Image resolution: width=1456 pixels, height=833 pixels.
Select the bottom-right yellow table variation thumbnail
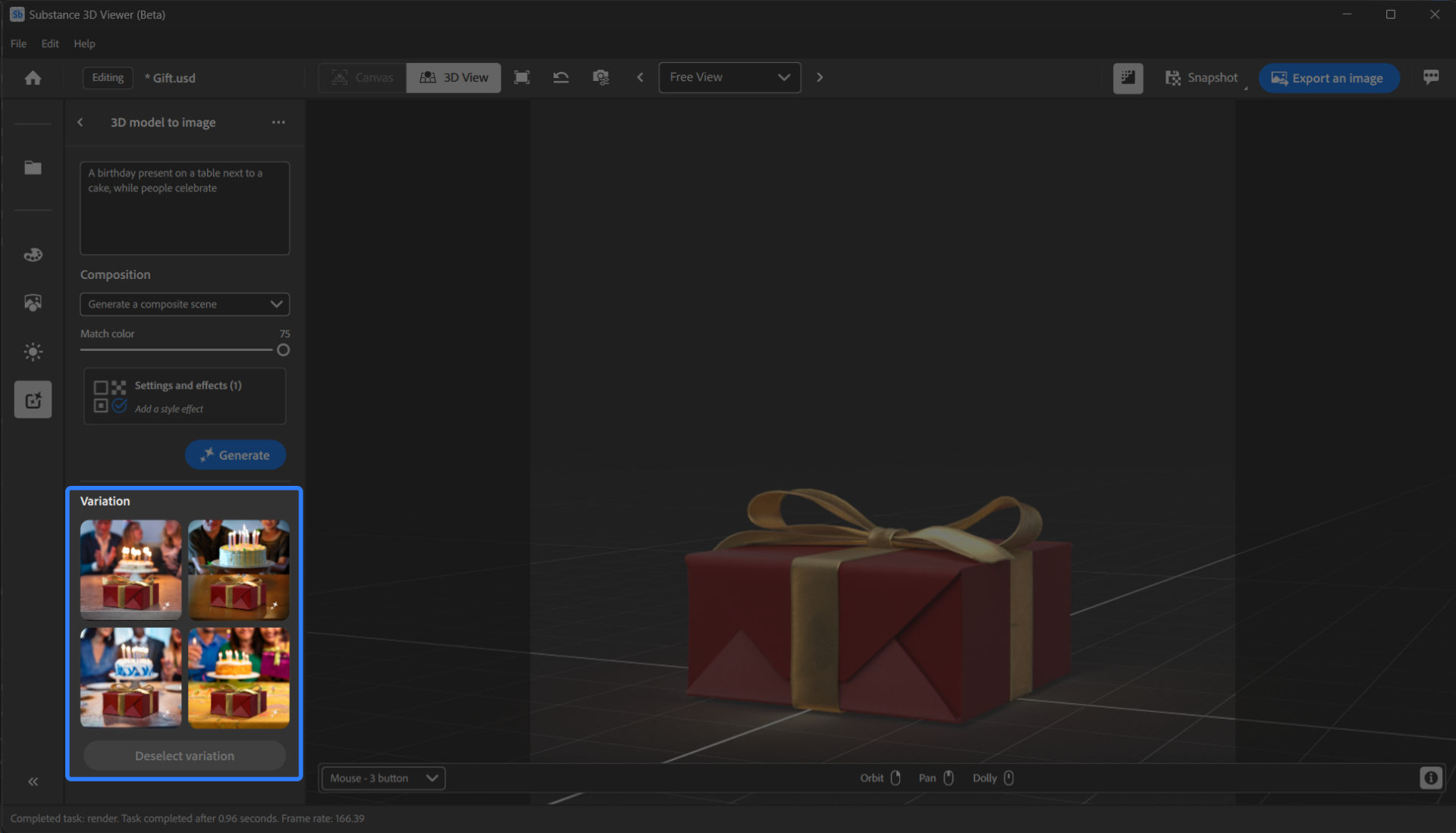[239, 678]
